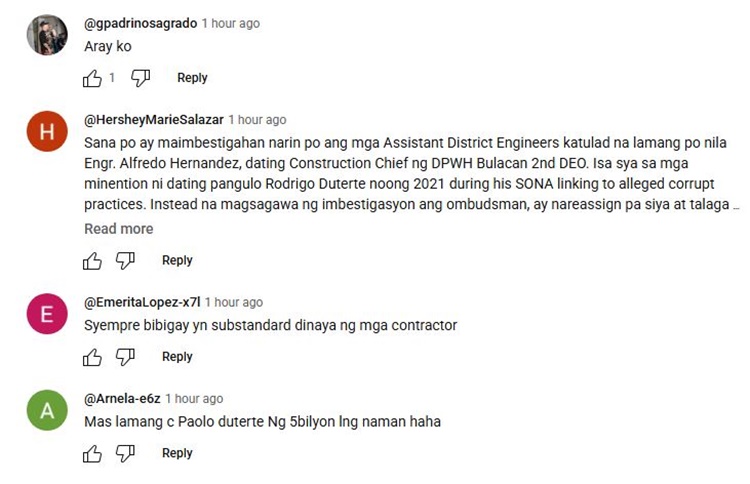Reply to the "Aray ko" comment
This screenshot has height=484, width=750.
(192, 77)
